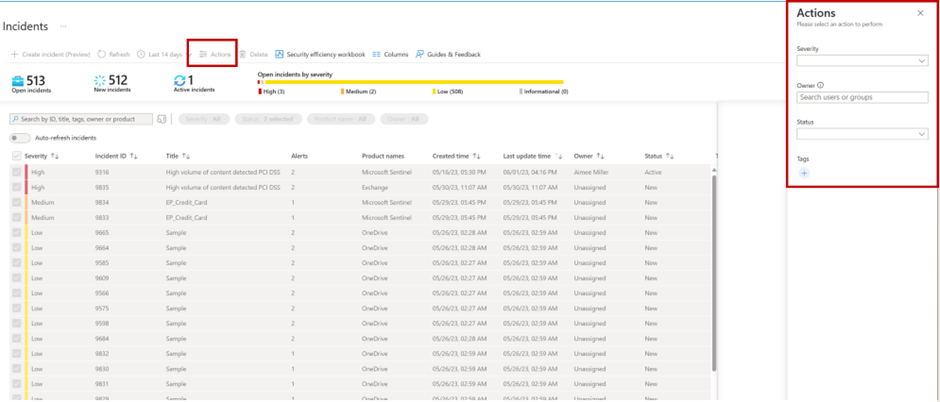
Task: Uncheck the checkbox for incident 9665
Action: pyautogui.click(x=16, y=232)
